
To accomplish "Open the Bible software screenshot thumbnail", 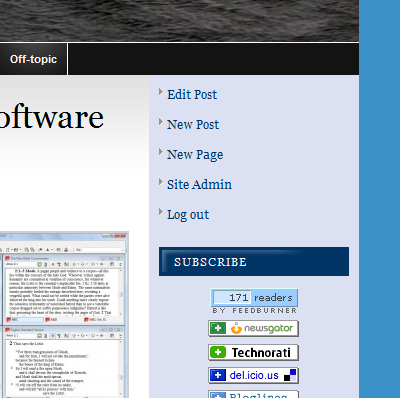I will point(64,315).
